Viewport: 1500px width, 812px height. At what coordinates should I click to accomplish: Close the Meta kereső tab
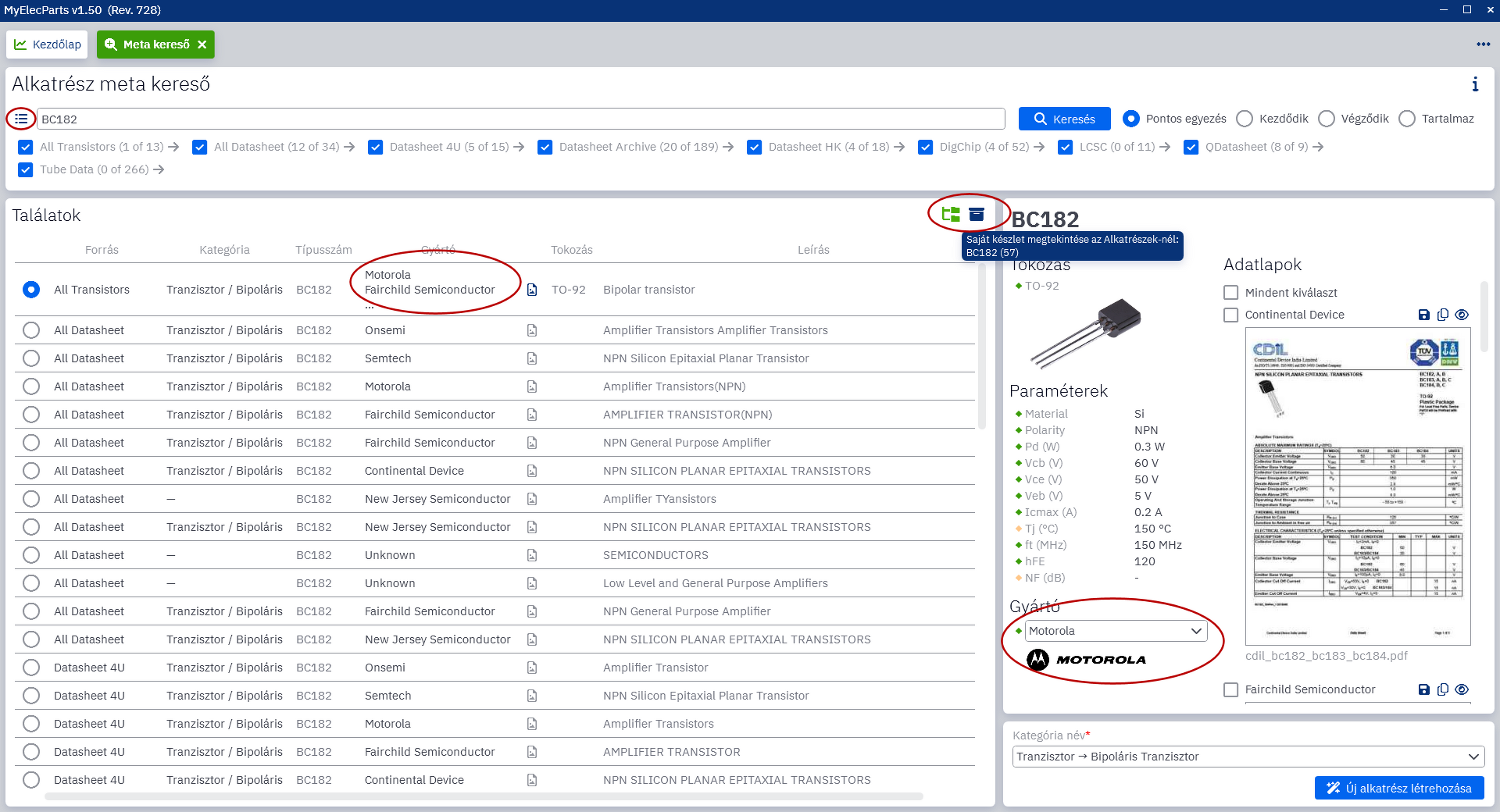[x=202, y=45]
